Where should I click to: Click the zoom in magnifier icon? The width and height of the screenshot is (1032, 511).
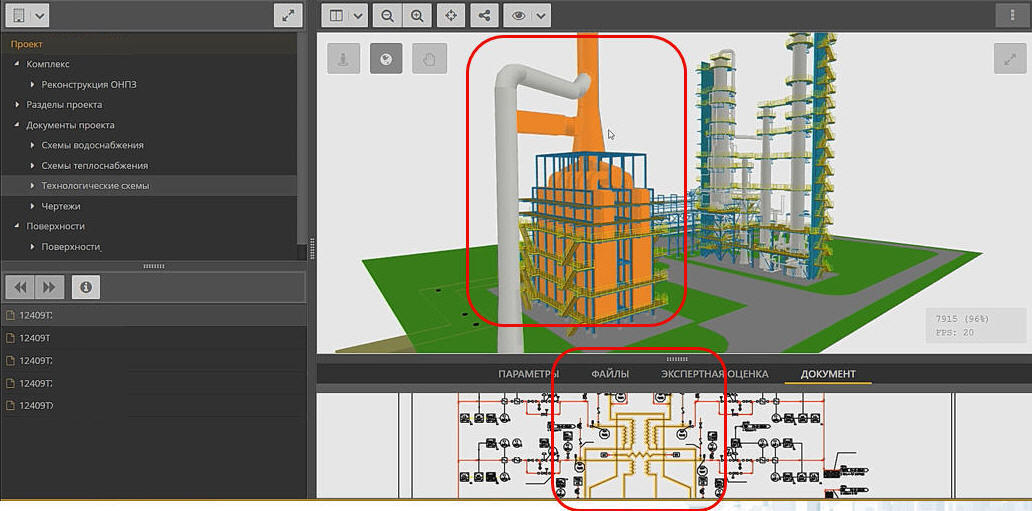417,16
